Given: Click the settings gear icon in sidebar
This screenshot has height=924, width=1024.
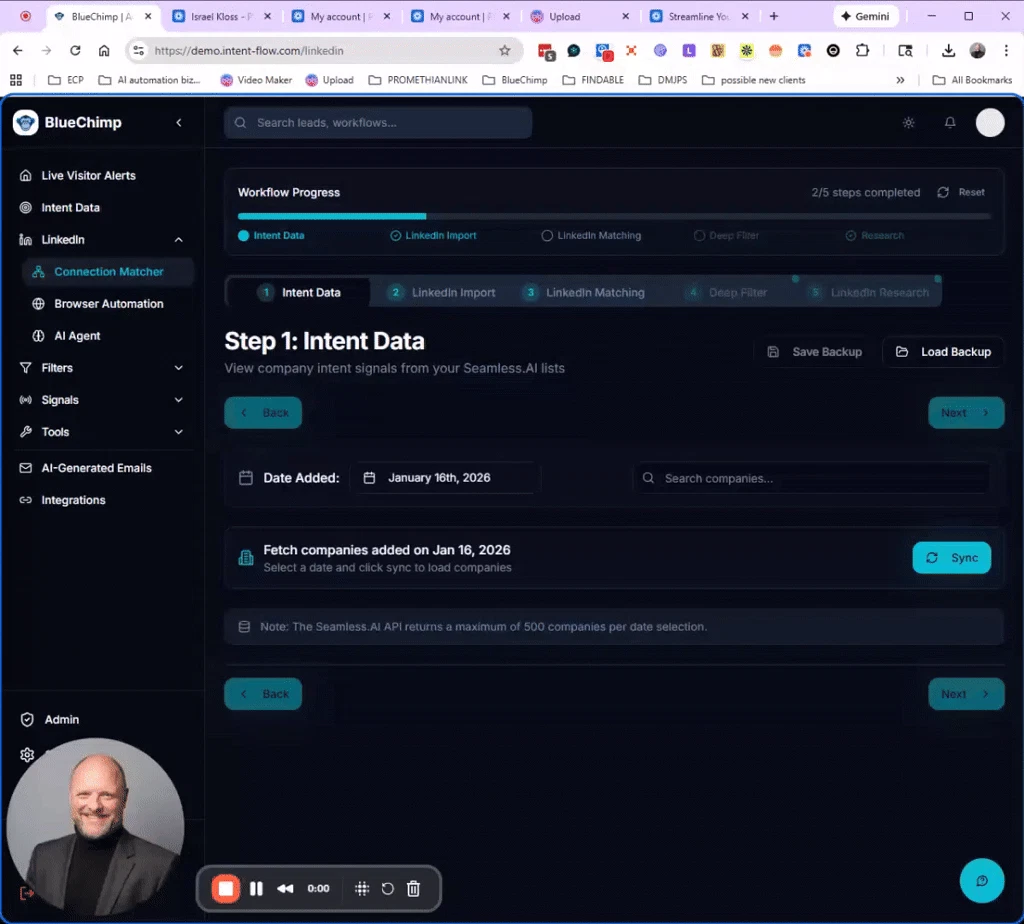Looking at the screenshot, I should click(27, 755).
